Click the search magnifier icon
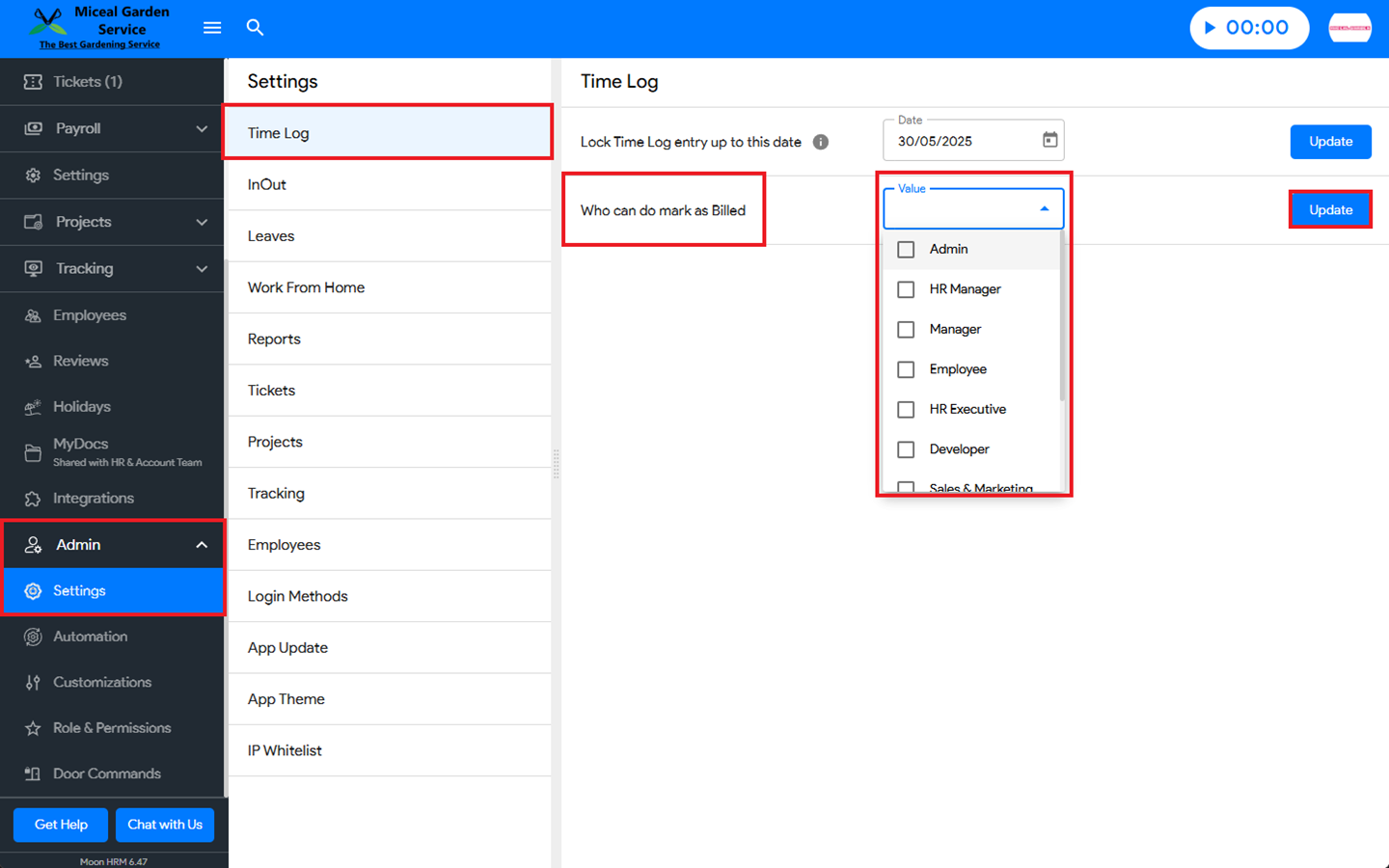Image resolution: width=1389 pixels, height=868 pixels. [x=255, y=28]
